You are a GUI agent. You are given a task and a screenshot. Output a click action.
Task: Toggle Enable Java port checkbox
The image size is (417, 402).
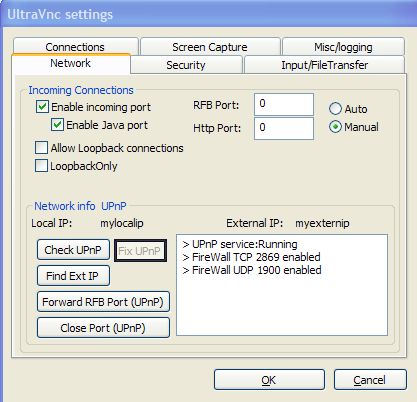point(57,125)
